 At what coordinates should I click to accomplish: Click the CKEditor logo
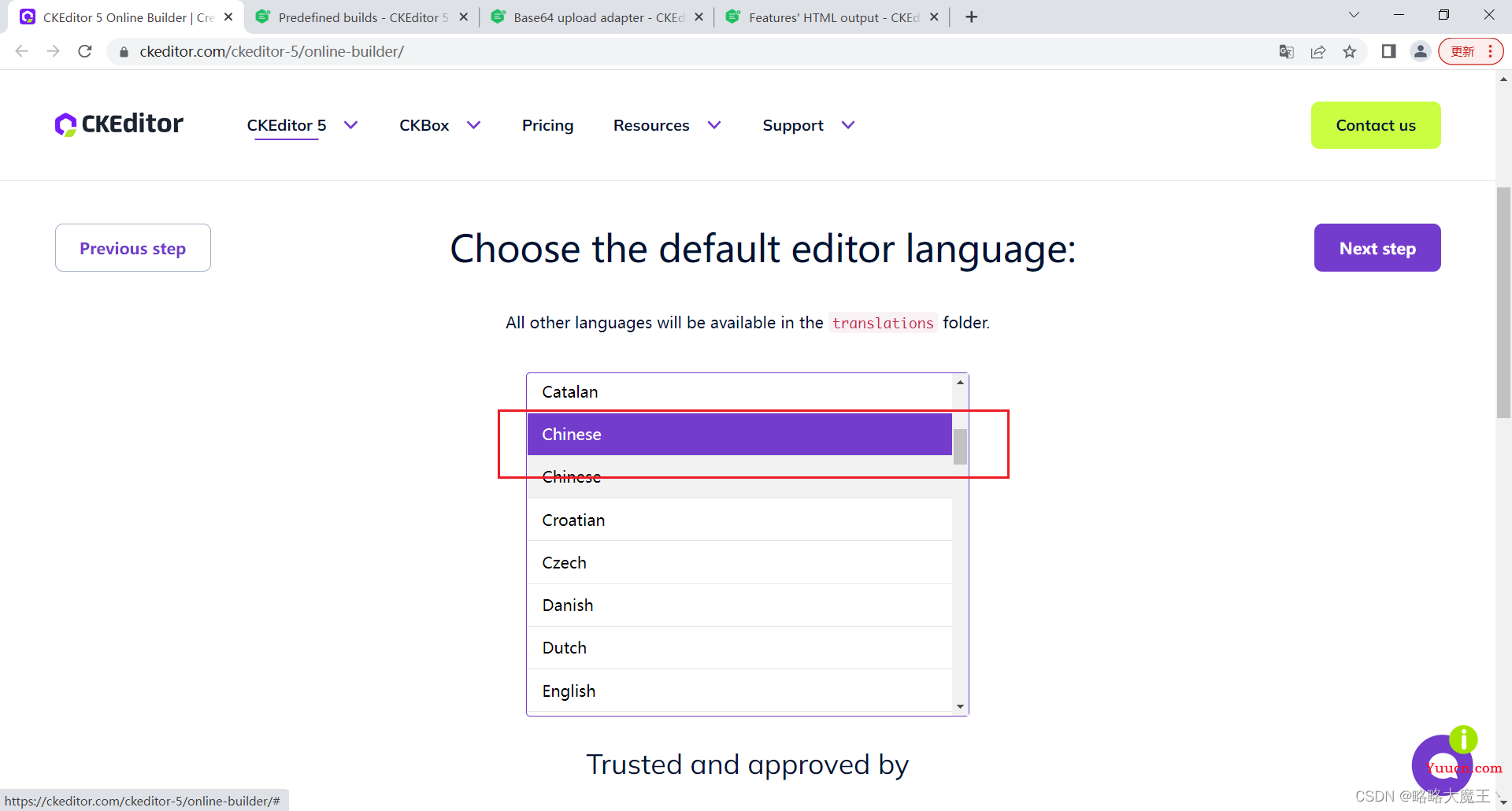pos(119,124)
